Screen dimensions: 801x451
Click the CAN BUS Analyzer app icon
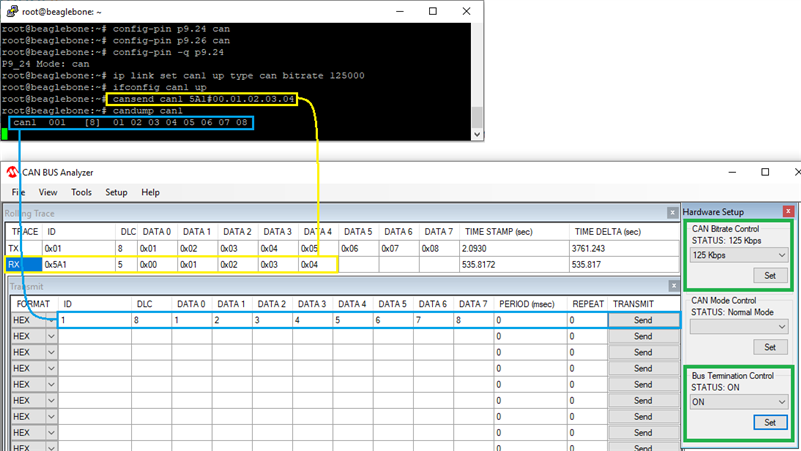pyautogui.click(x=13, y=172)
